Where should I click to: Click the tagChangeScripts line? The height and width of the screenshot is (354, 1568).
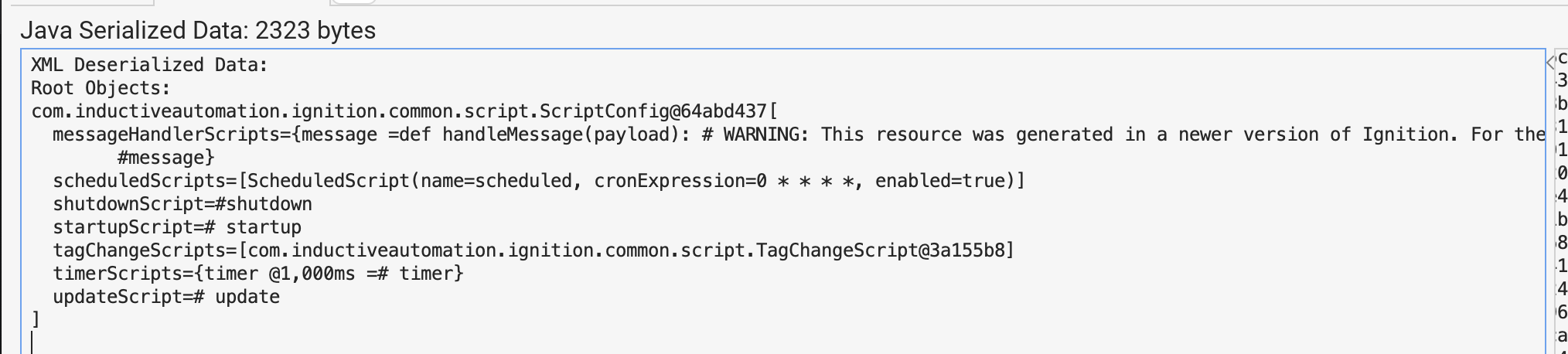point(144,250)
